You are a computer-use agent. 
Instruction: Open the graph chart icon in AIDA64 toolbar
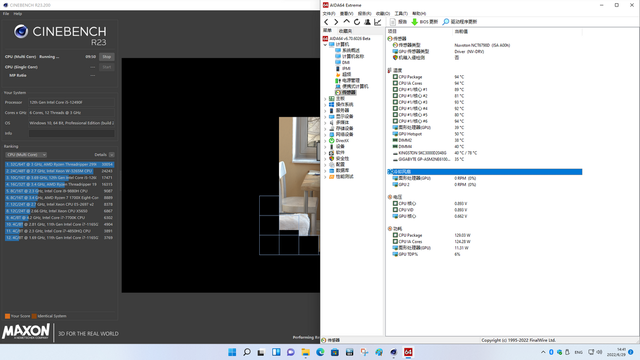click(378, 22)
